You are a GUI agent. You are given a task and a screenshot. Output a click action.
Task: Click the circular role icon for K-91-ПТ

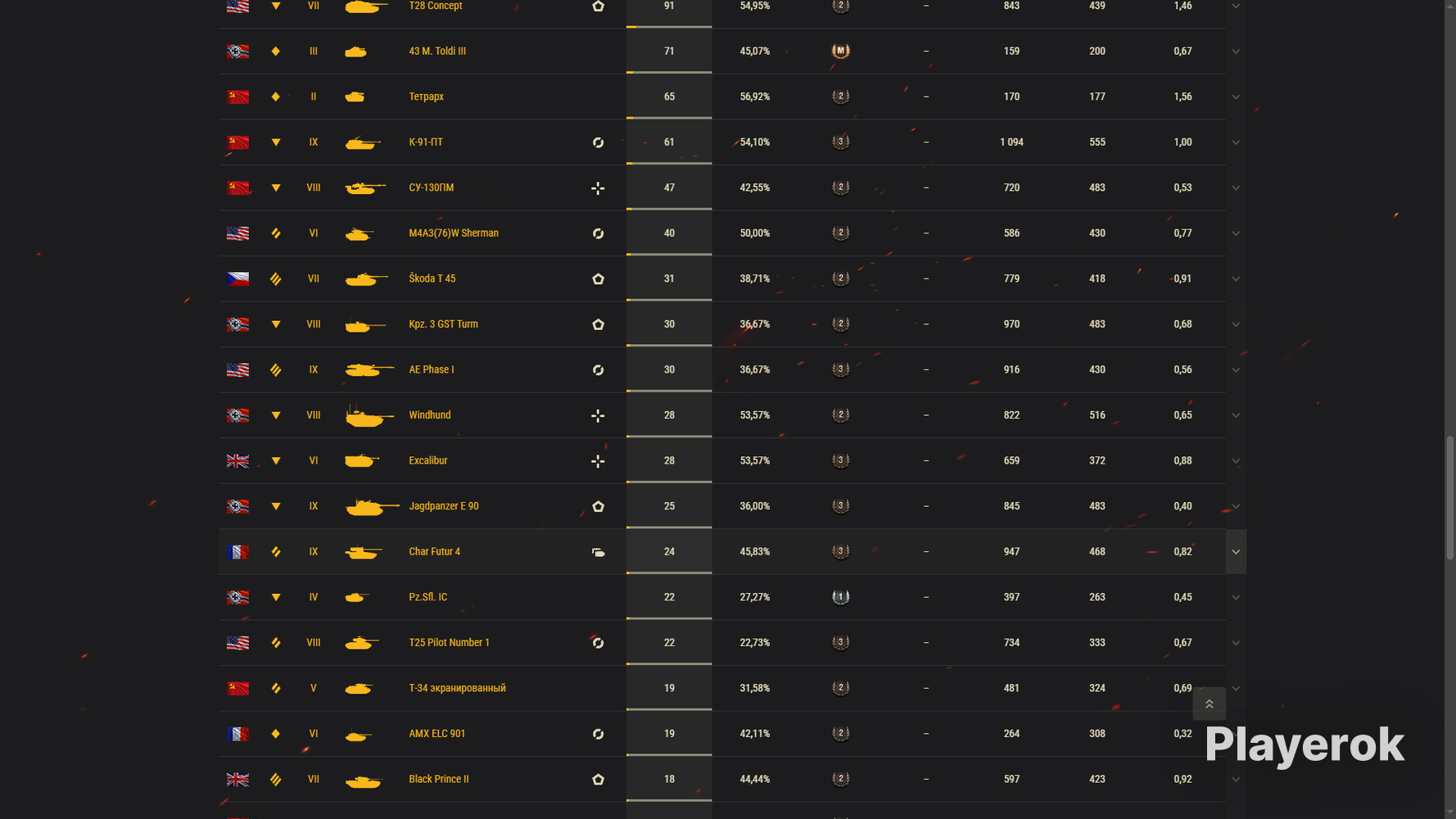(x=598, y=143)
